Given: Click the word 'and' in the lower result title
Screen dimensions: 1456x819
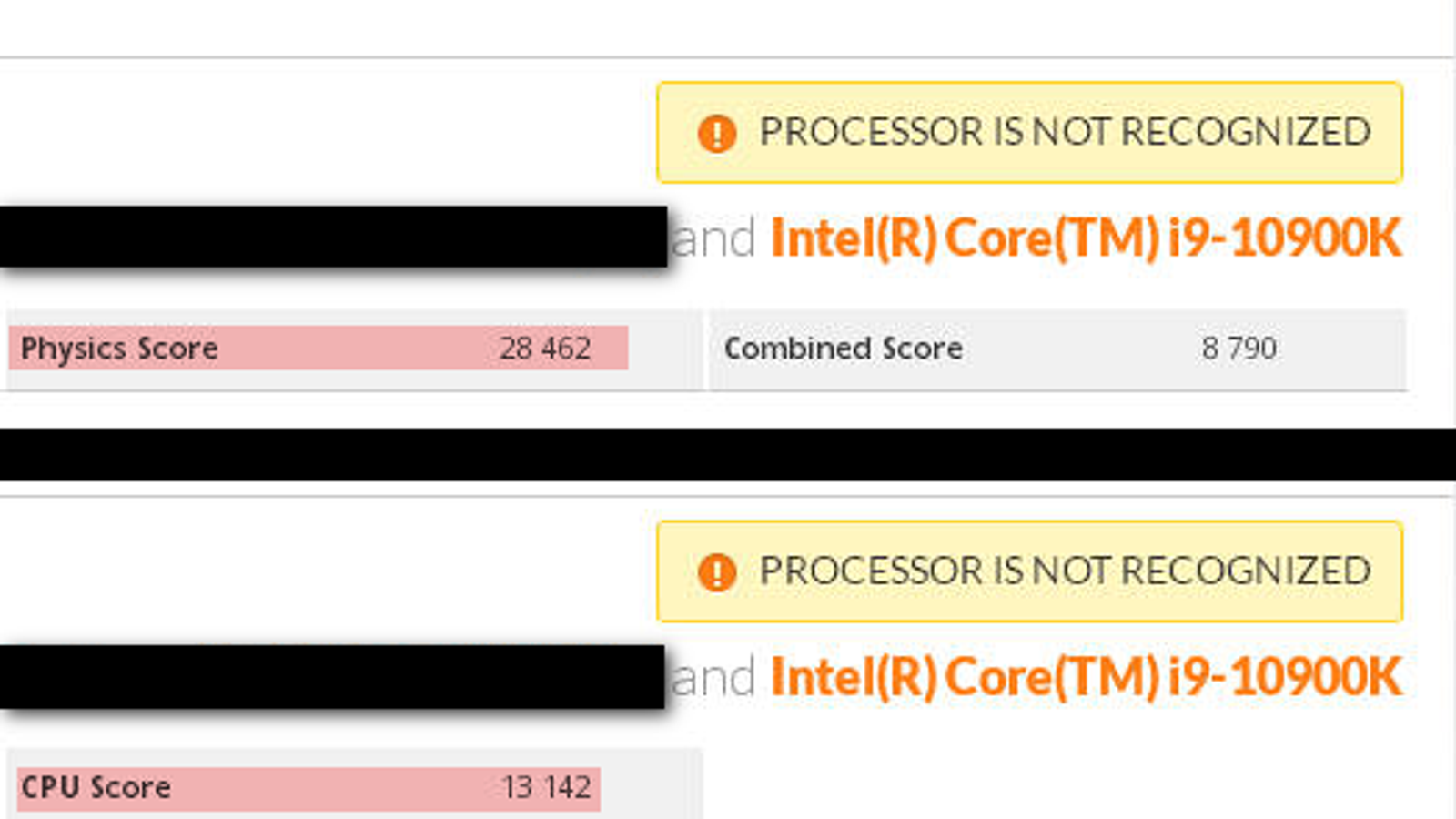Looking at the screenshot, I should 713,678.
